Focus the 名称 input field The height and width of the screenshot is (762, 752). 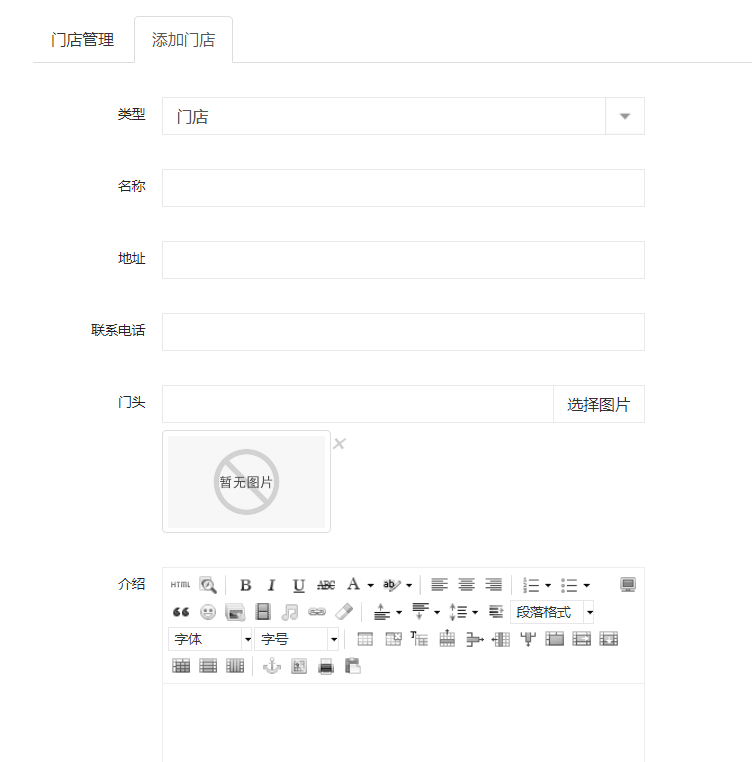pos(403,188)
